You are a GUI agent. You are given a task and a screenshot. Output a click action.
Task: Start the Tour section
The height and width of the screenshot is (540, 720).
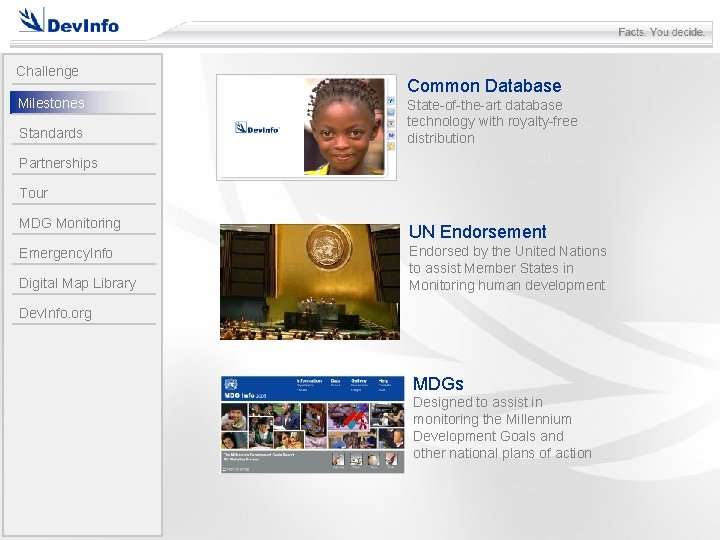tap(84, 193)
